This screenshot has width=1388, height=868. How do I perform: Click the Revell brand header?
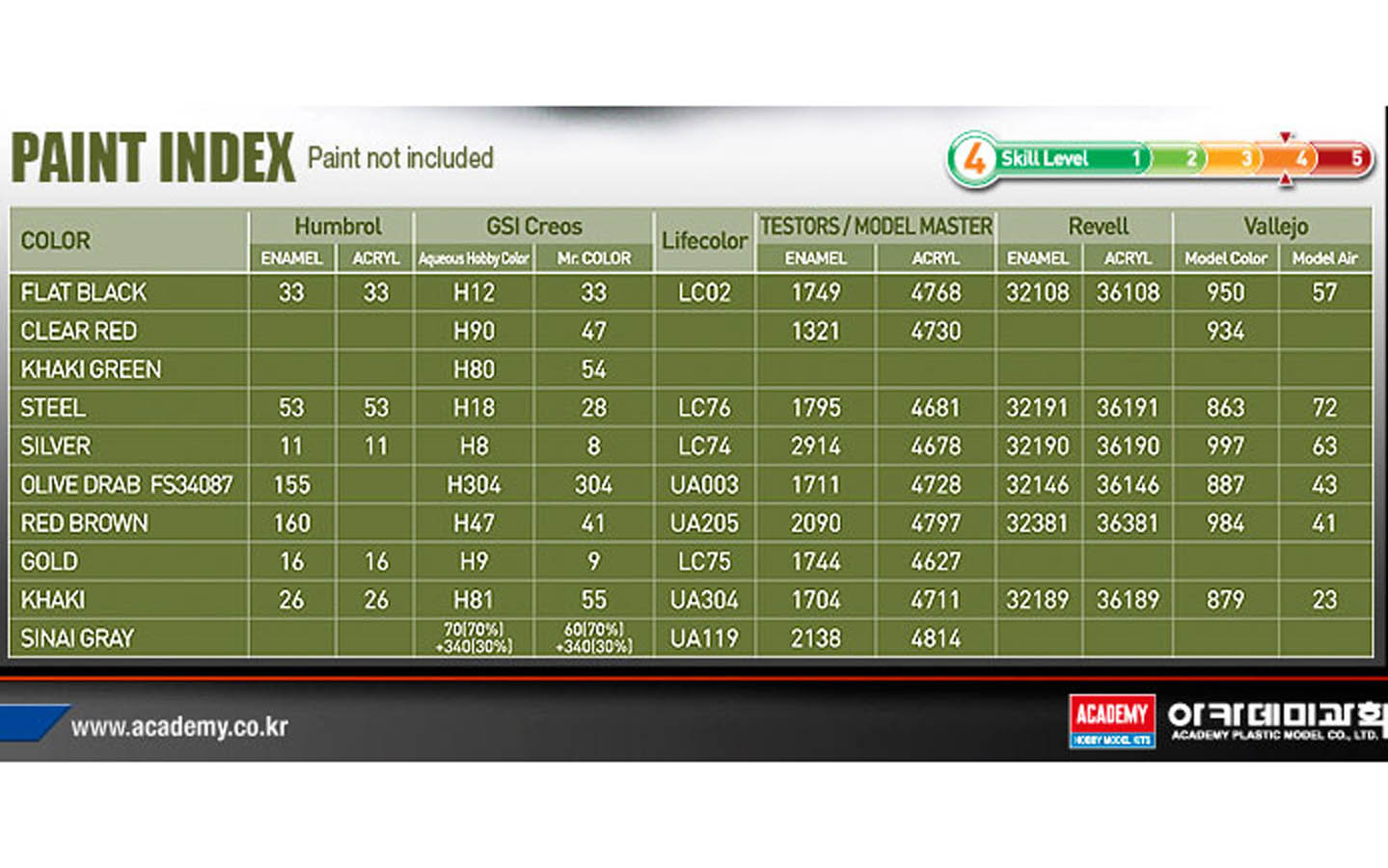[x=1097, y=227]
